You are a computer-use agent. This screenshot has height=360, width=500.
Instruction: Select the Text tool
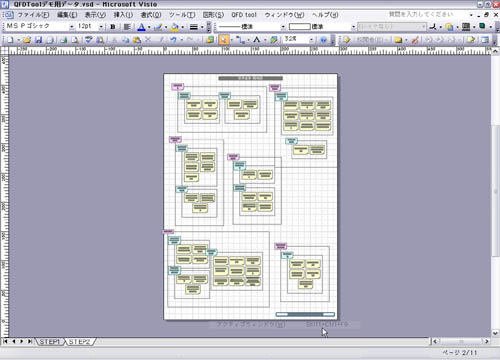tap(256, 40)
